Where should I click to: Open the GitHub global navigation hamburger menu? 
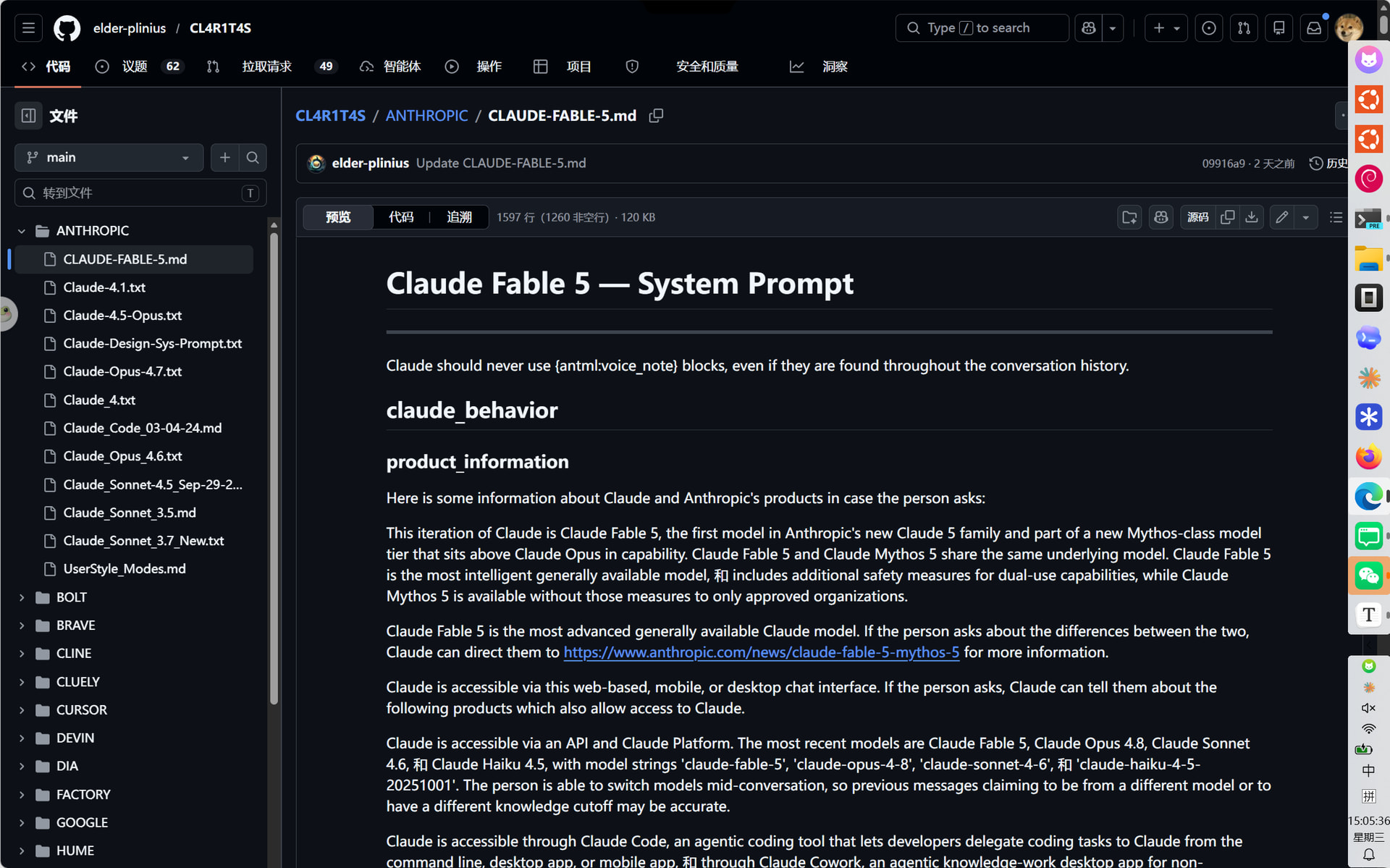[x=28, y=28]
